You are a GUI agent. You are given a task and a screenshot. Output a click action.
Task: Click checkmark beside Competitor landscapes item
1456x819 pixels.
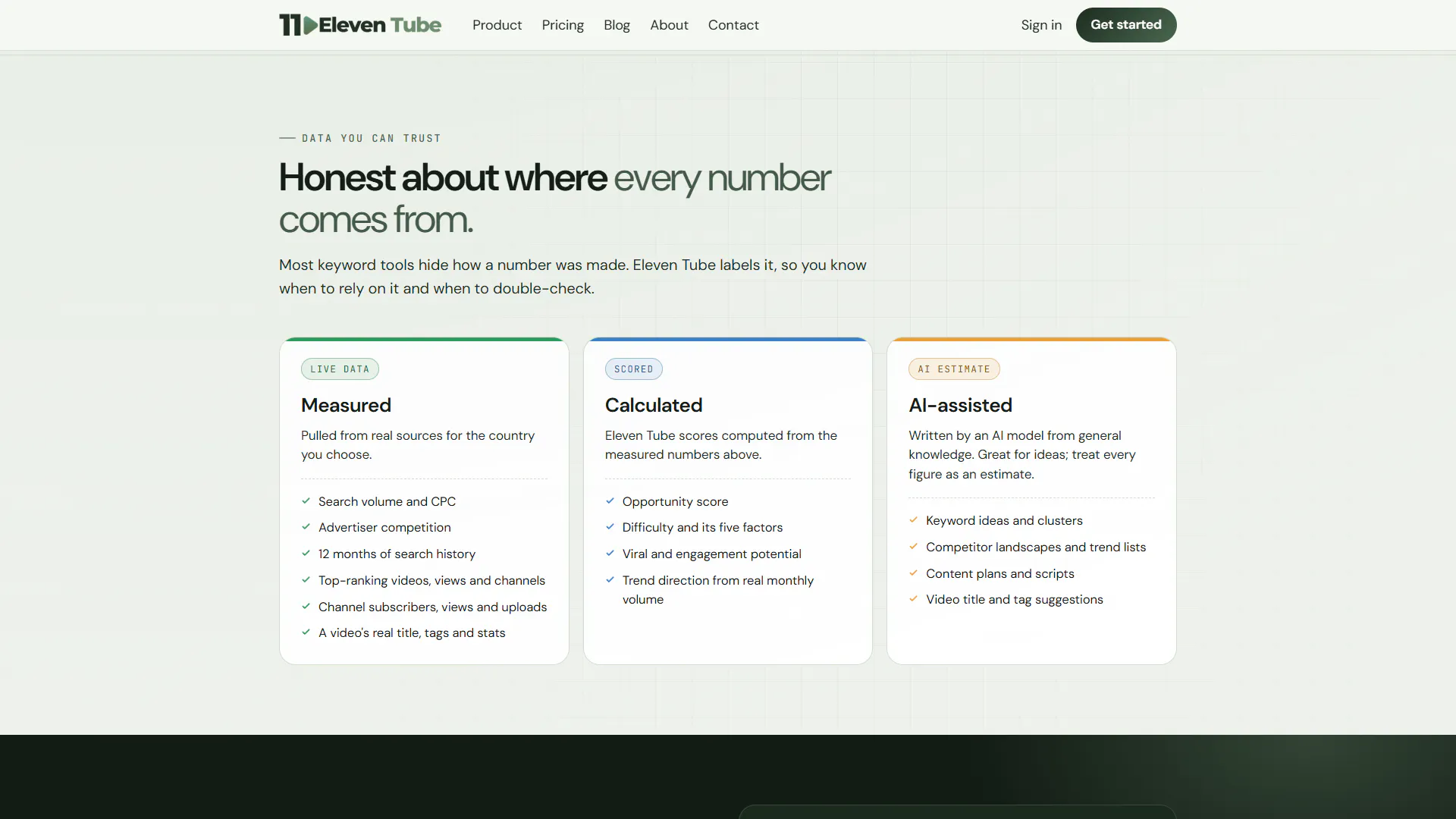[914, 546]
